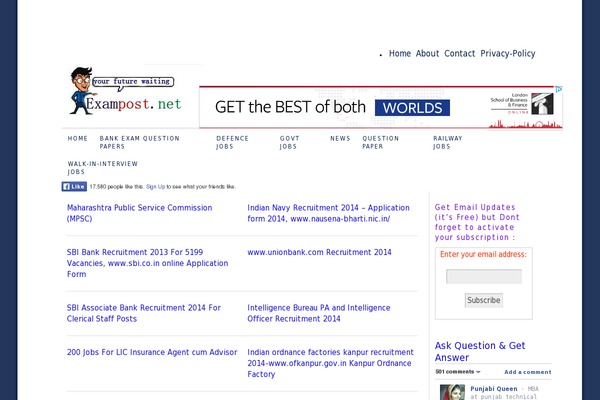
Task: Open the London School of Business banner ad
Action: coord(381,107)
